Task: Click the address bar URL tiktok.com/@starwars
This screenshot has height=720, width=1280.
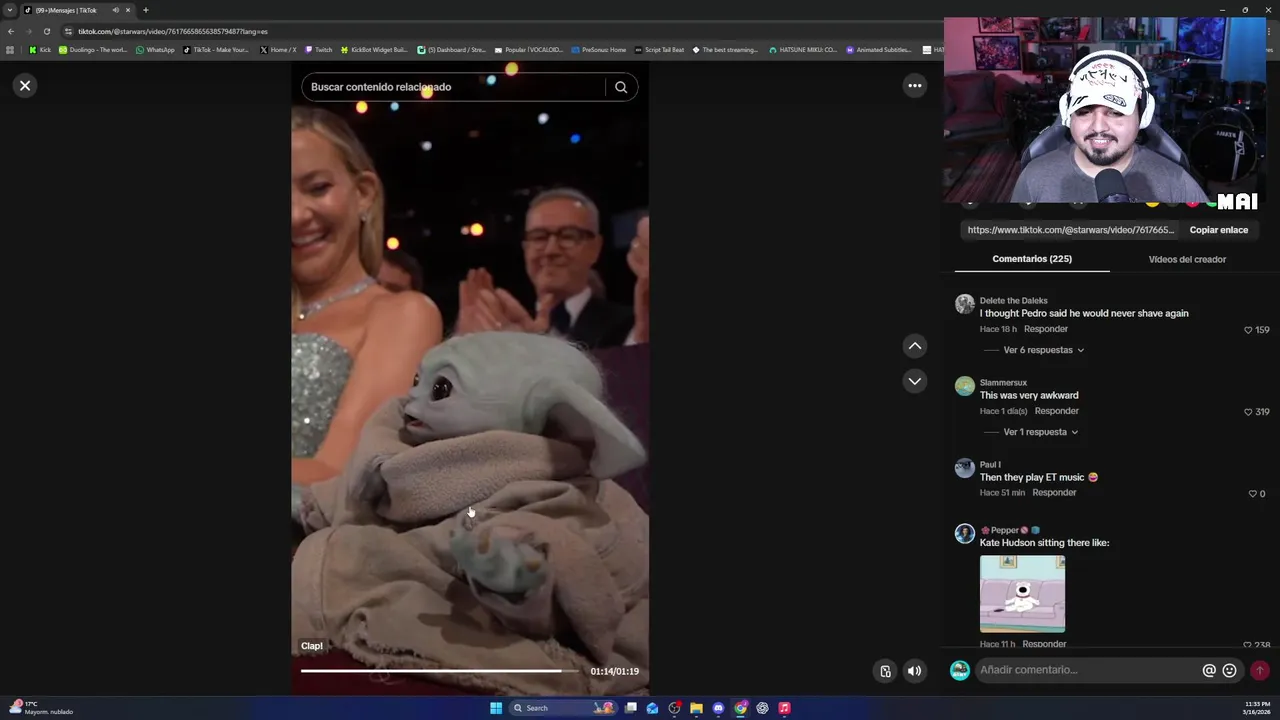Action: point(173,31)
